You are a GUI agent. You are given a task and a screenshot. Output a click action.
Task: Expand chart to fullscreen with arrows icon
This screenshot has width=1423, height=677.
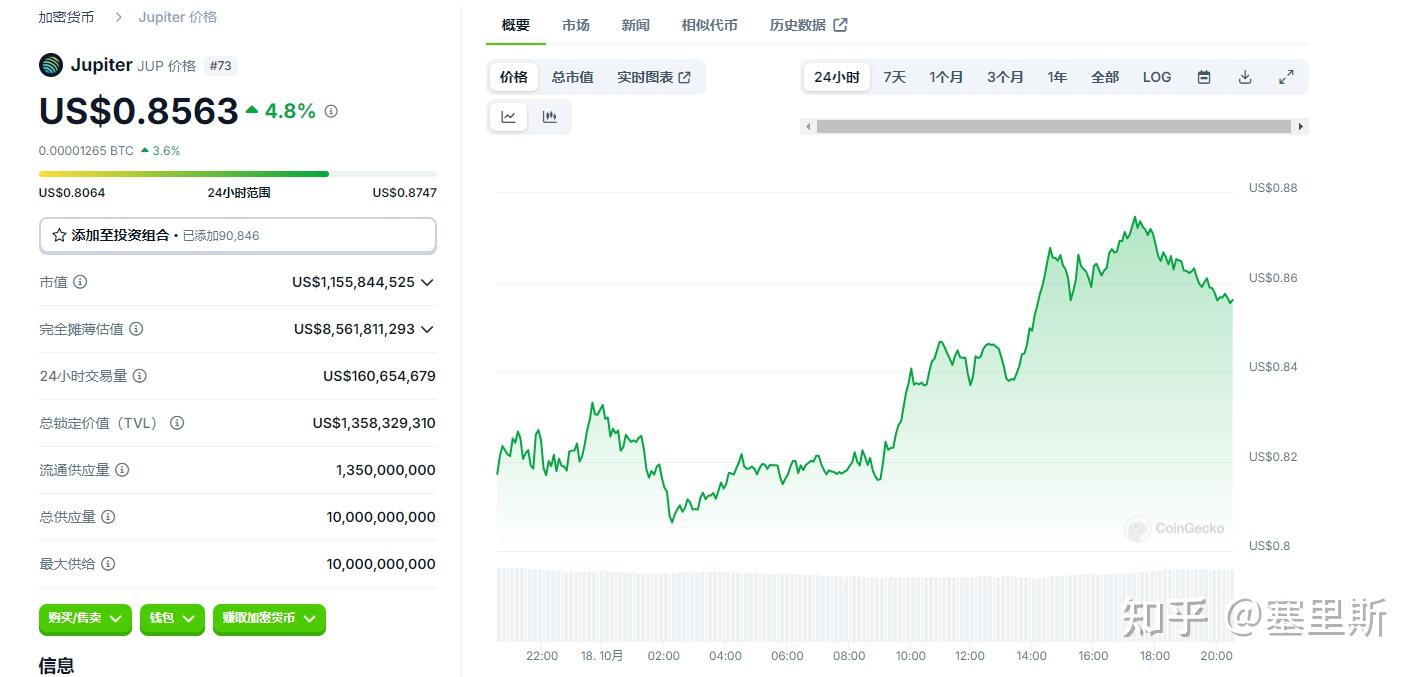point(1286,76)
